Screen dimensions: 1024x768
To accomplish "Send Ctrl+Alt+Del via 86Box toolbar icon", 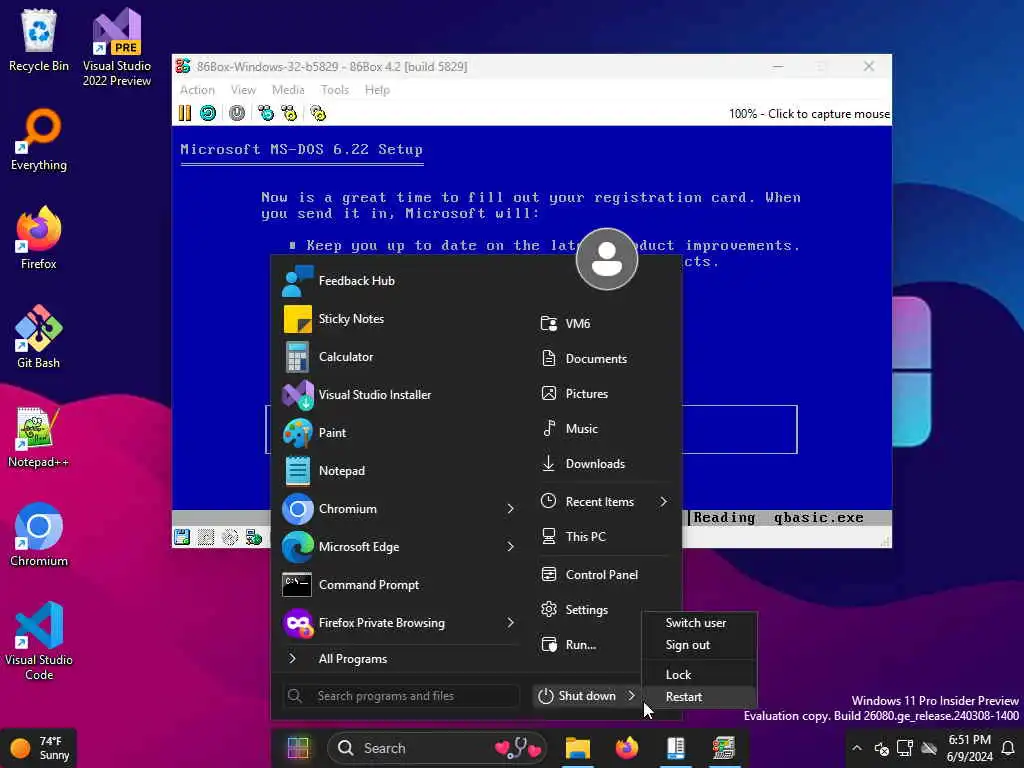I will [266, 113].
